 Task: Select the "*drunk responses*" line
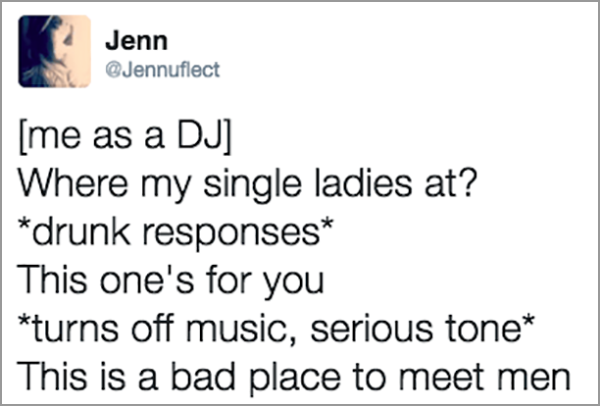coord(176,233)
